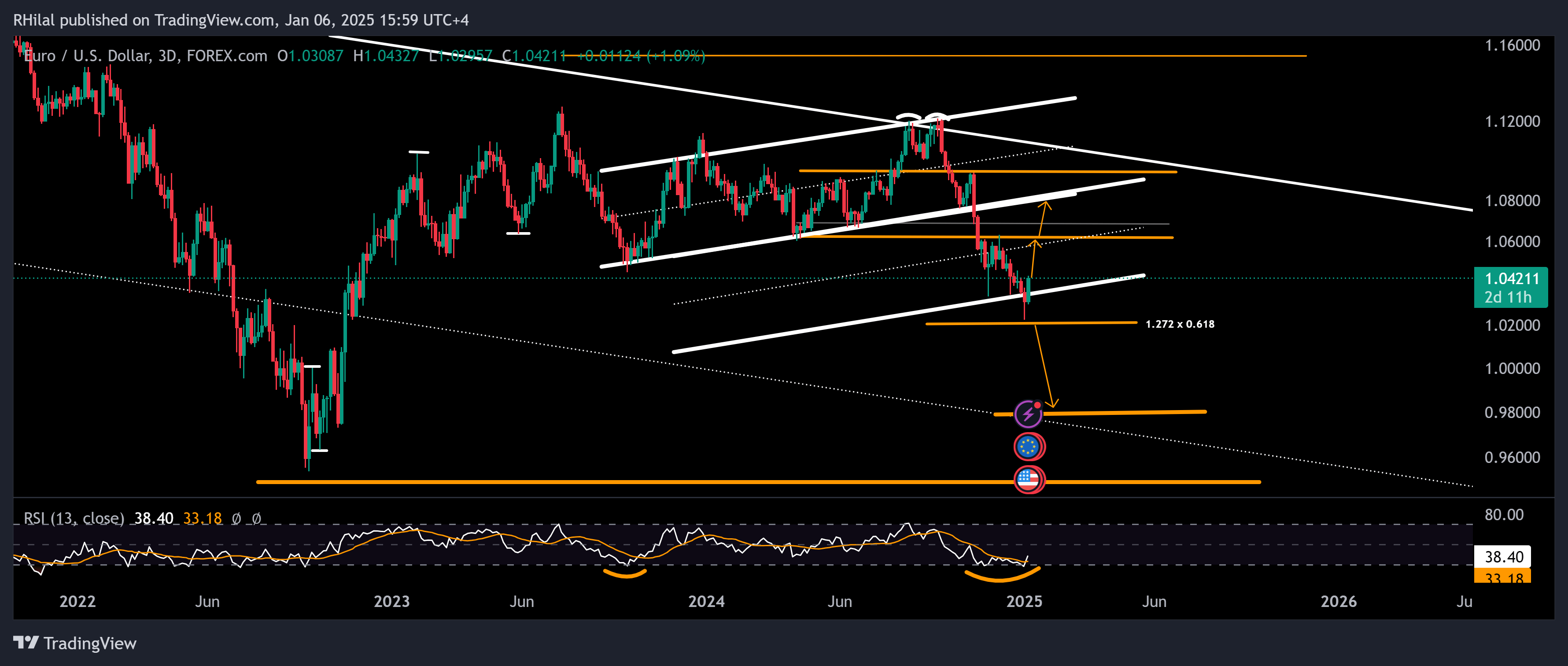1568x666 pixels.
Task: Click the RSI axis label 38.40 box
Action: click(1502, 556)
